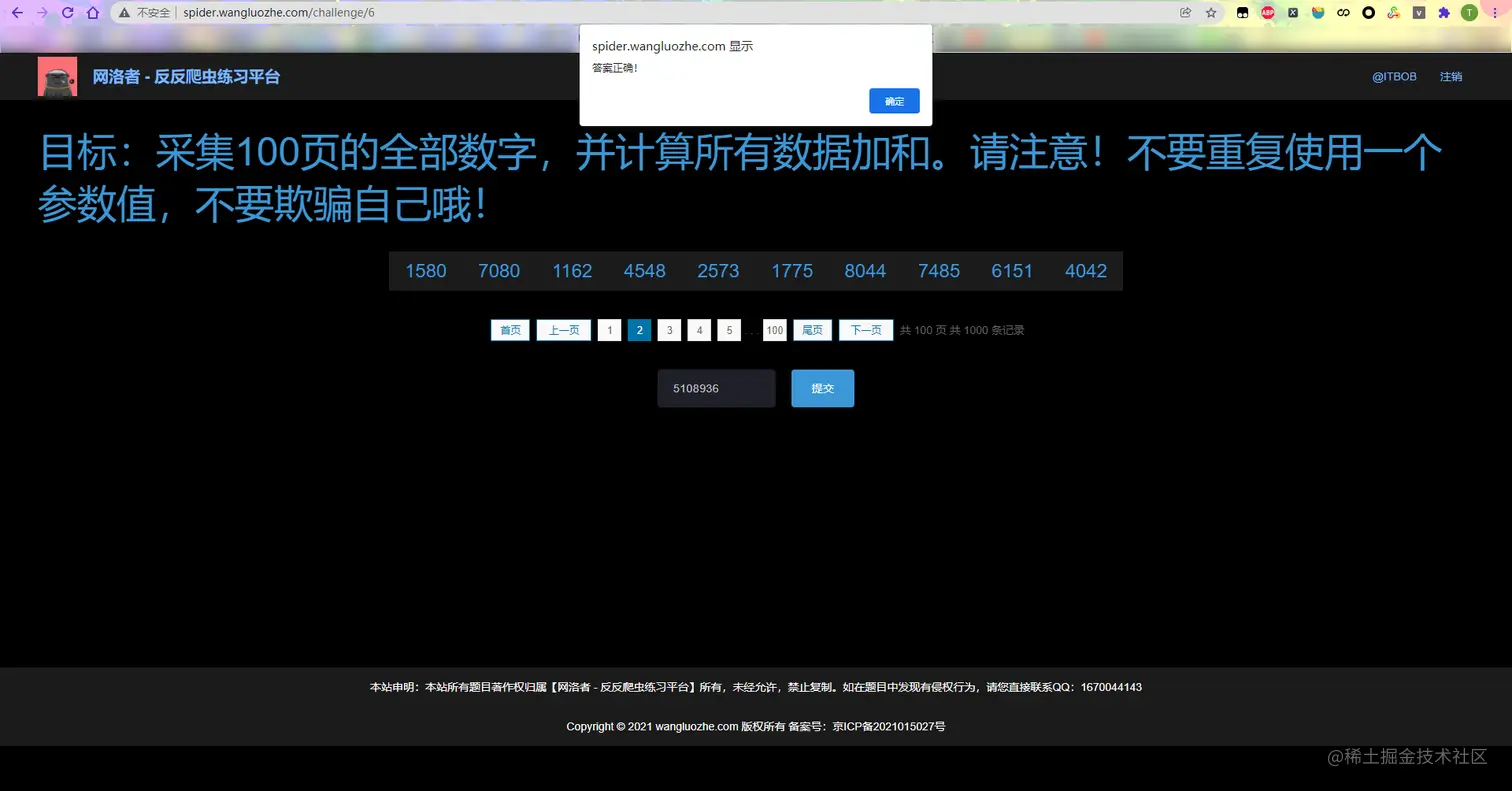Click the number 2573
Viewport: 1512px width, 791px height.
718,271
